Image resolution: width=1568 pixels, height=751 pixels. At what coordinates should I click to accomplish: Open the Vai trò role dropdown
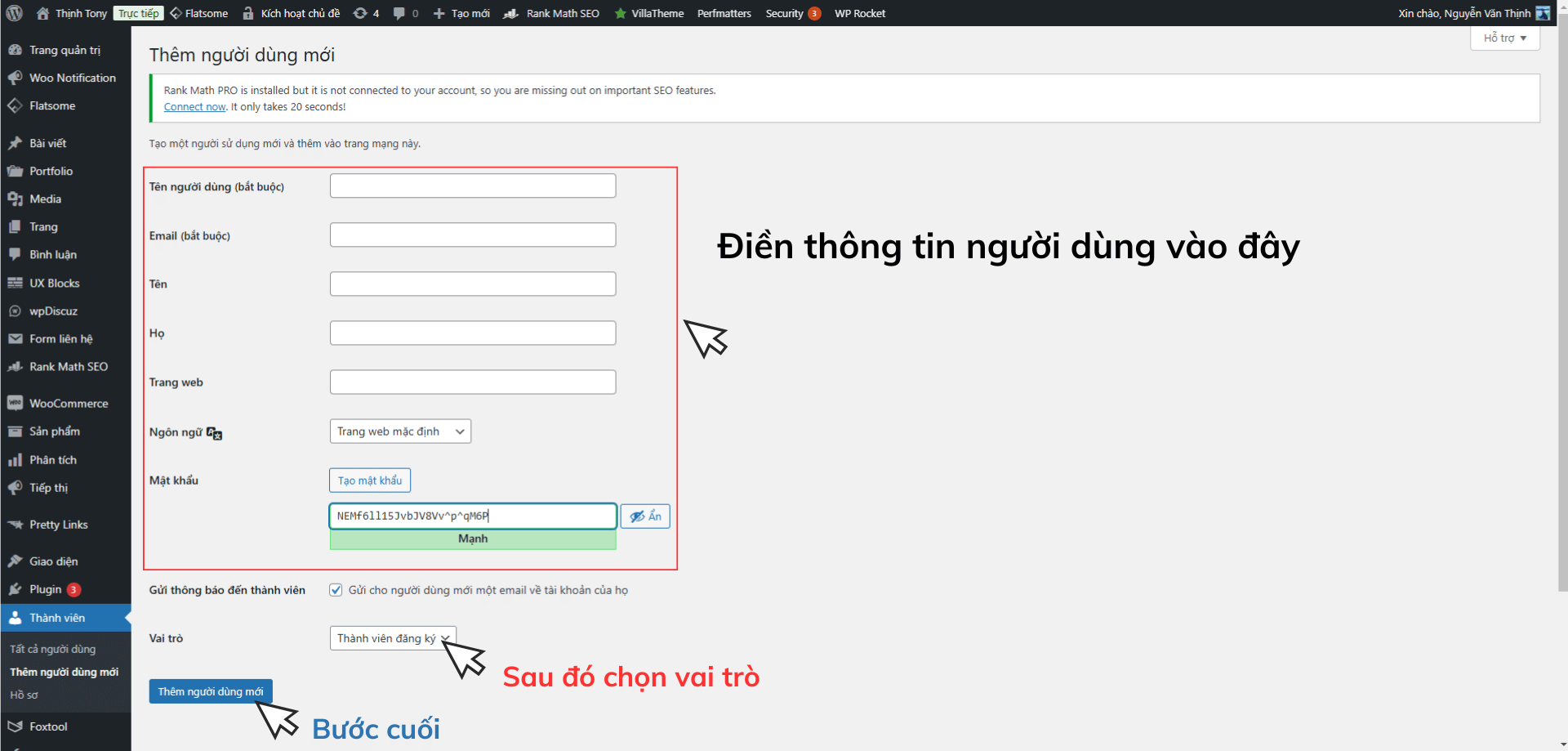pyautogui.click(x=392, y=638)
